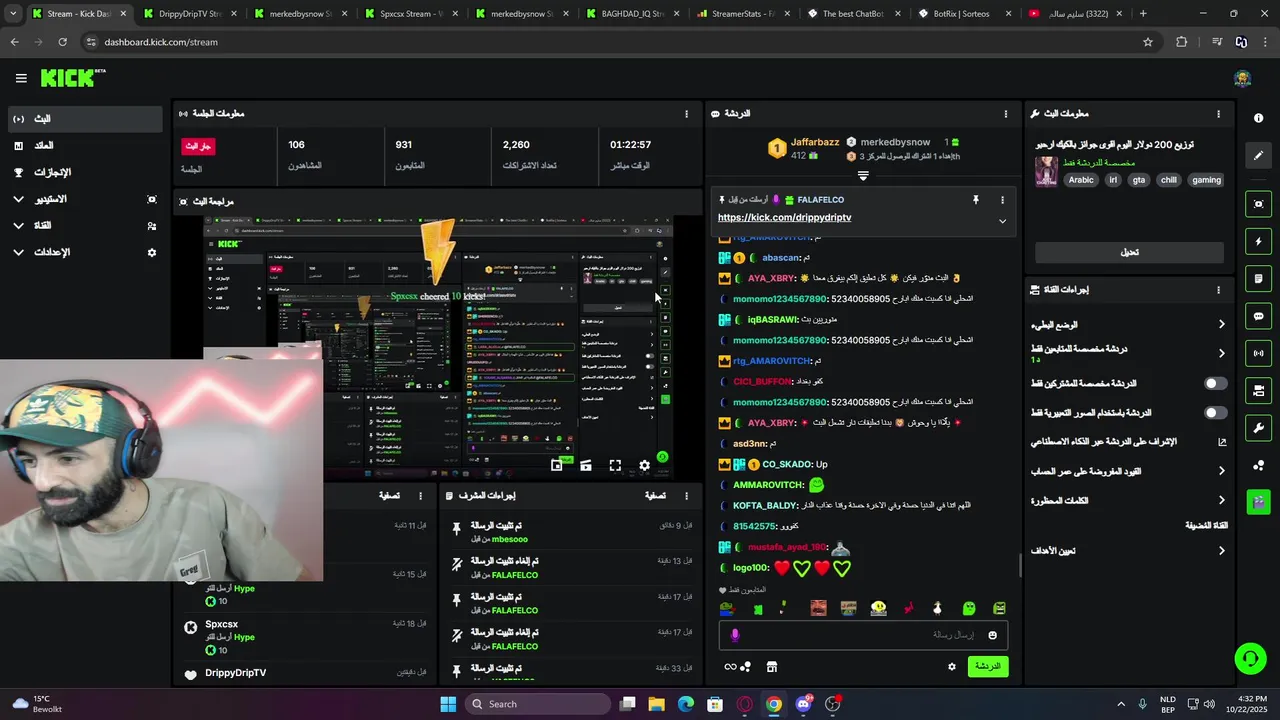Screen dimensions: 1280x720
Task: Open channel actions panel three-dot menu
Action: coord(1218,290)
